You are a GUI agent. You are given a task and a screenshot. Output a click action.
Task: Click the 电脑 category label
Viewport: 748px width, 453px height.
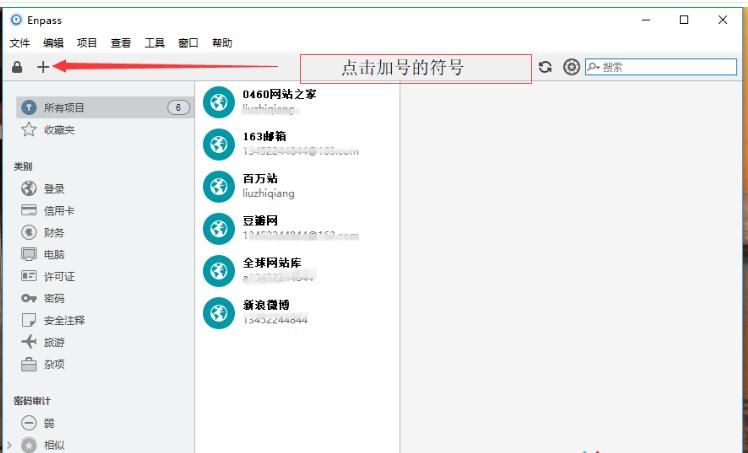[54, 255]
